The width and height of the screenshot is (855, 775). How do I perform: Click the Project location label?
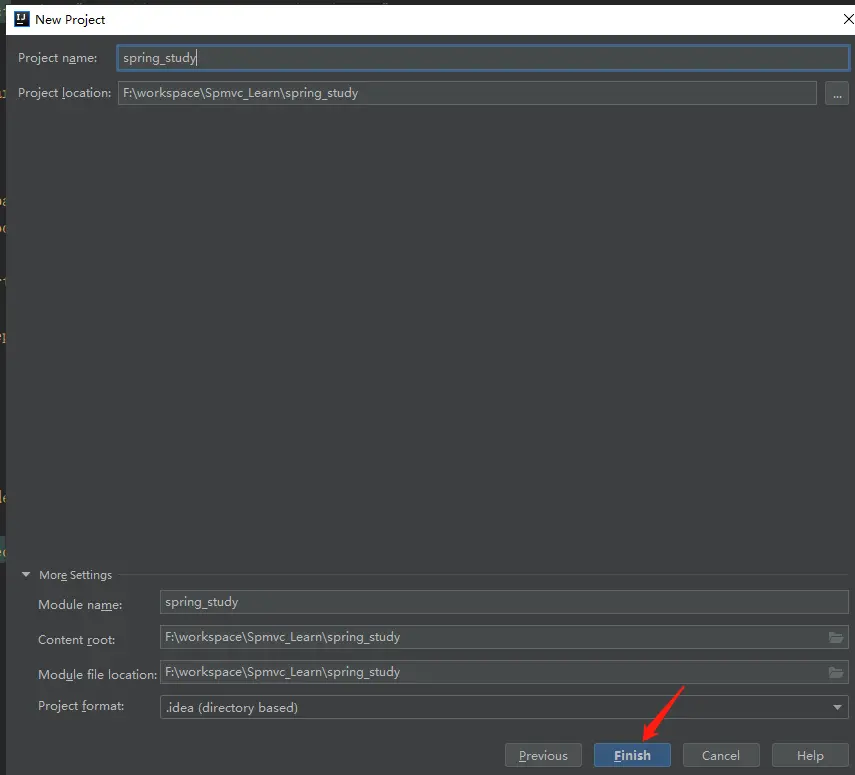point(64,93)
